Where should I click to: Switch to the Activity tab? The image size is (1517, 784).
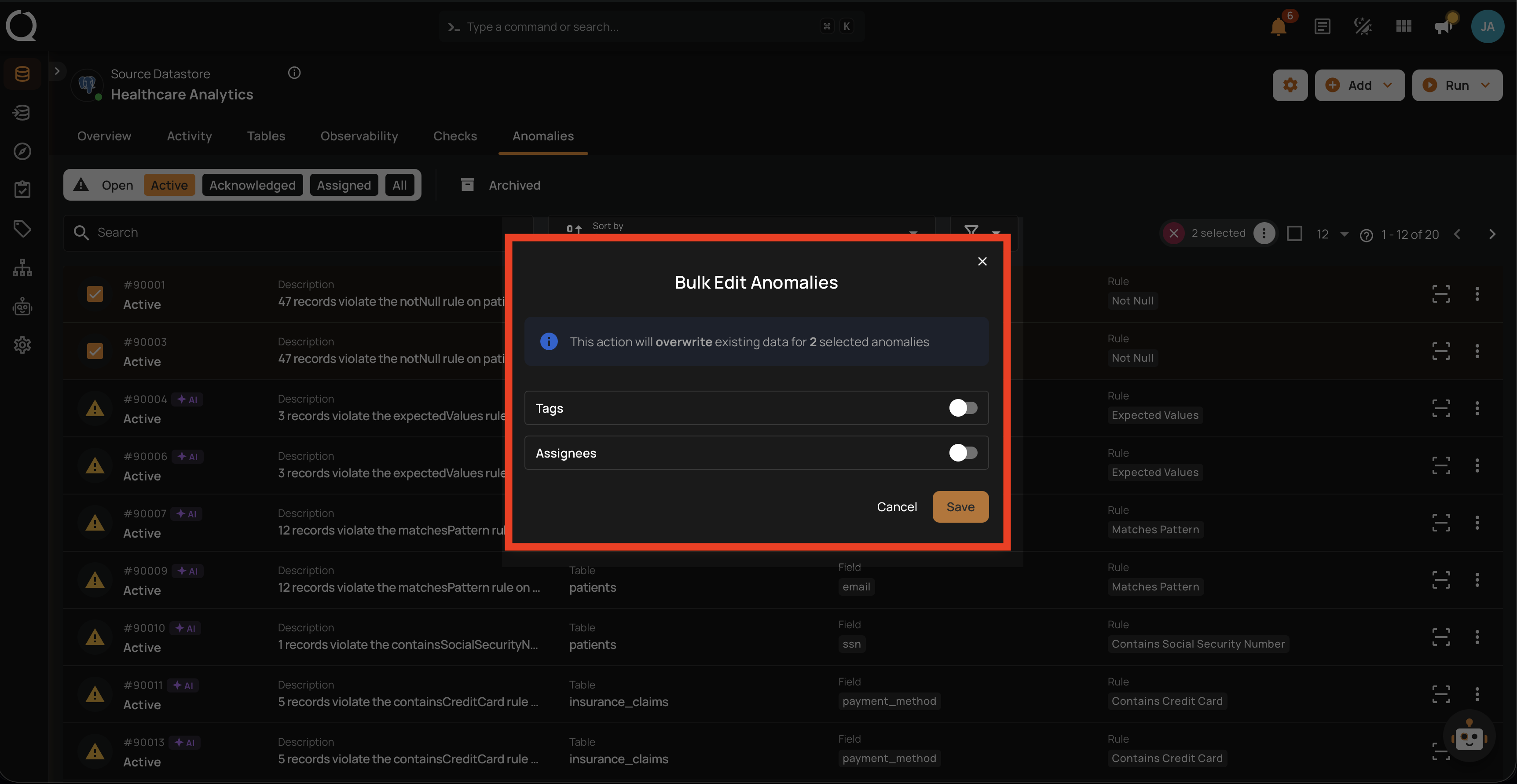point(189,136)
